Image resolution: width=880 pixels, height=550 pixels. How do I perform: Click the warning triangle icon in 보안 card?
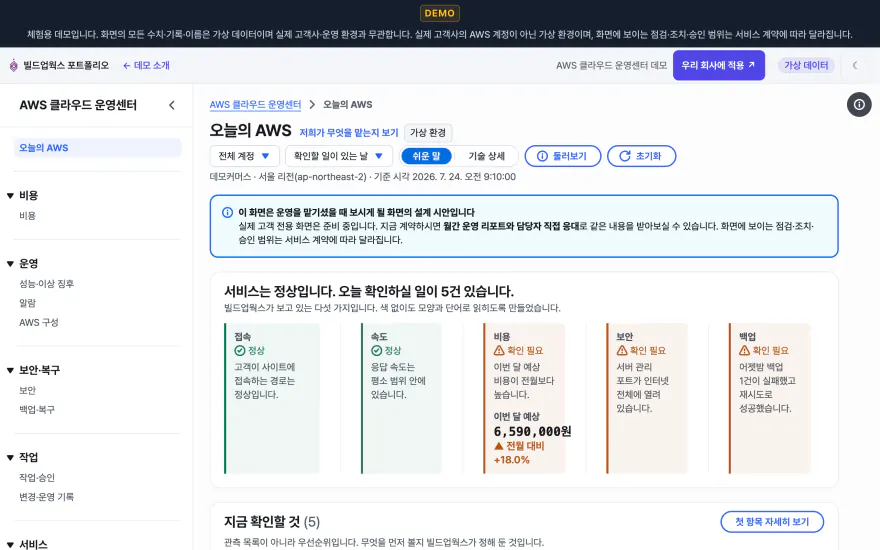pos(622,351)
